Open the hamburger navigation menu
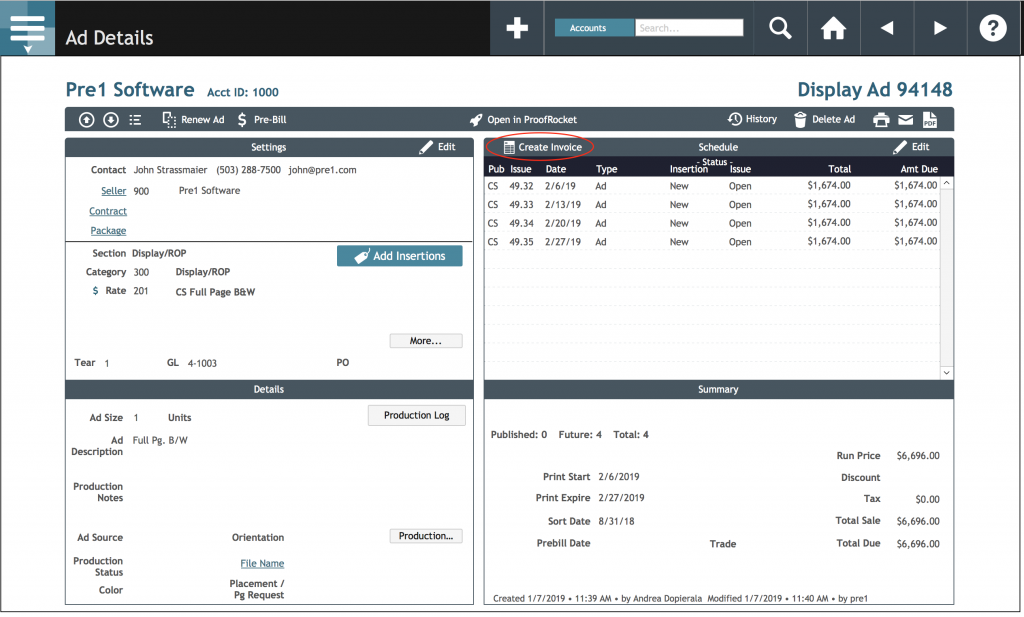Screen dimensions: 1024x617 click(x=27, y=27)
